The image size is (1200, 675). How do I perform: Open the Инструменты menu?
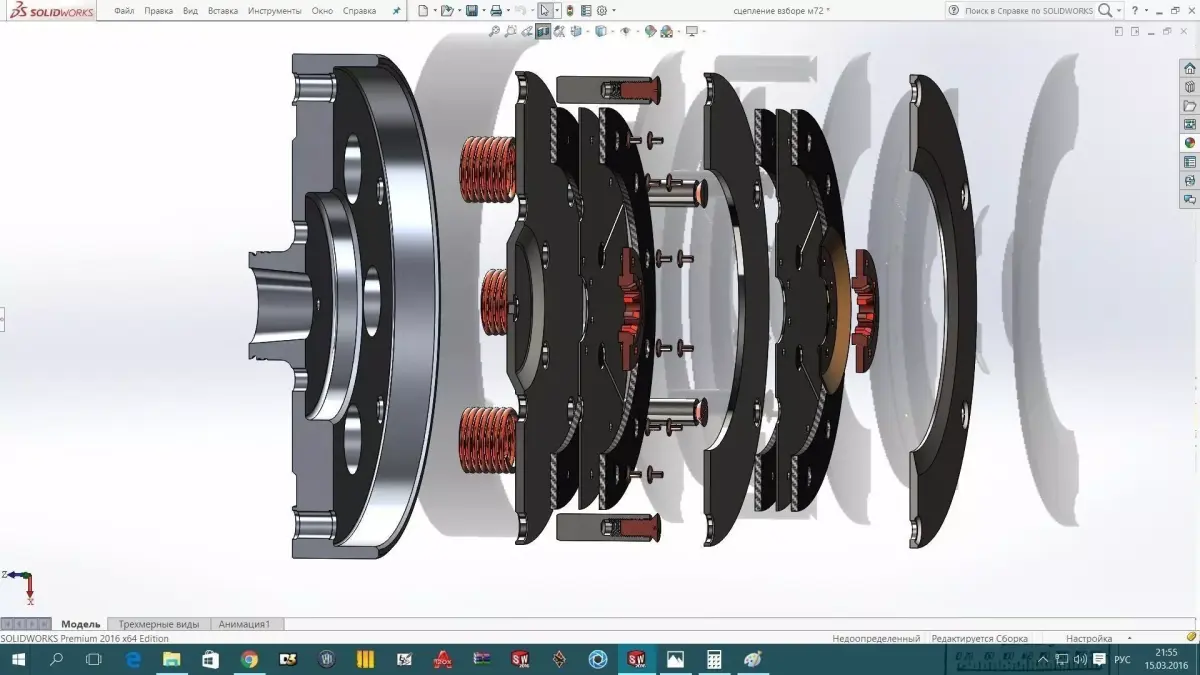coord(275,11)
